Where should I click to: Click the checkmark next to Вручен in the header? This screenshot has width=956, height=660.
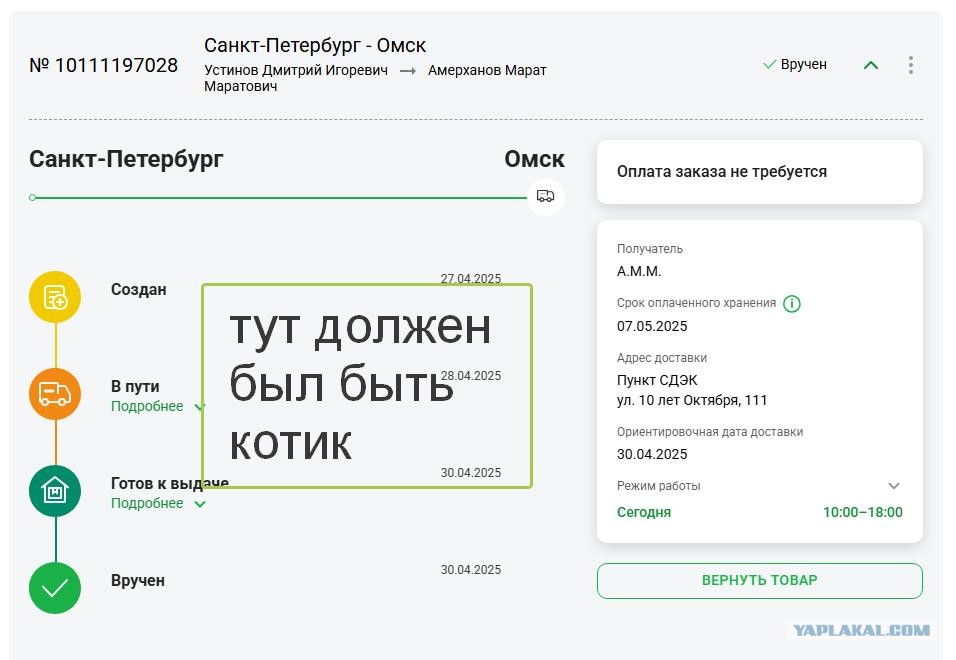769,64
